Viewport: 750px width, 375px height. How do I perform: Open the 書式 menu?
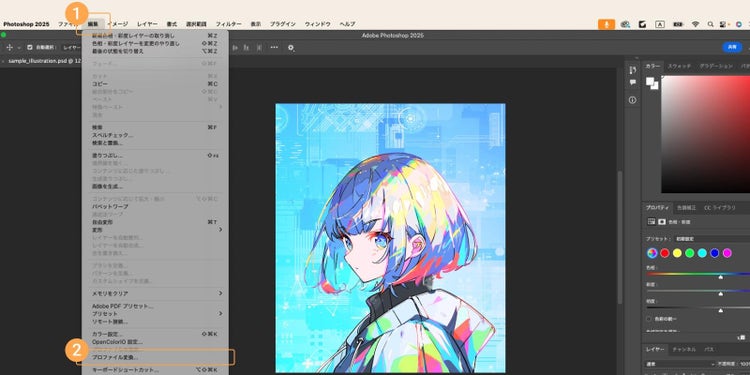[x=172, y=24]
